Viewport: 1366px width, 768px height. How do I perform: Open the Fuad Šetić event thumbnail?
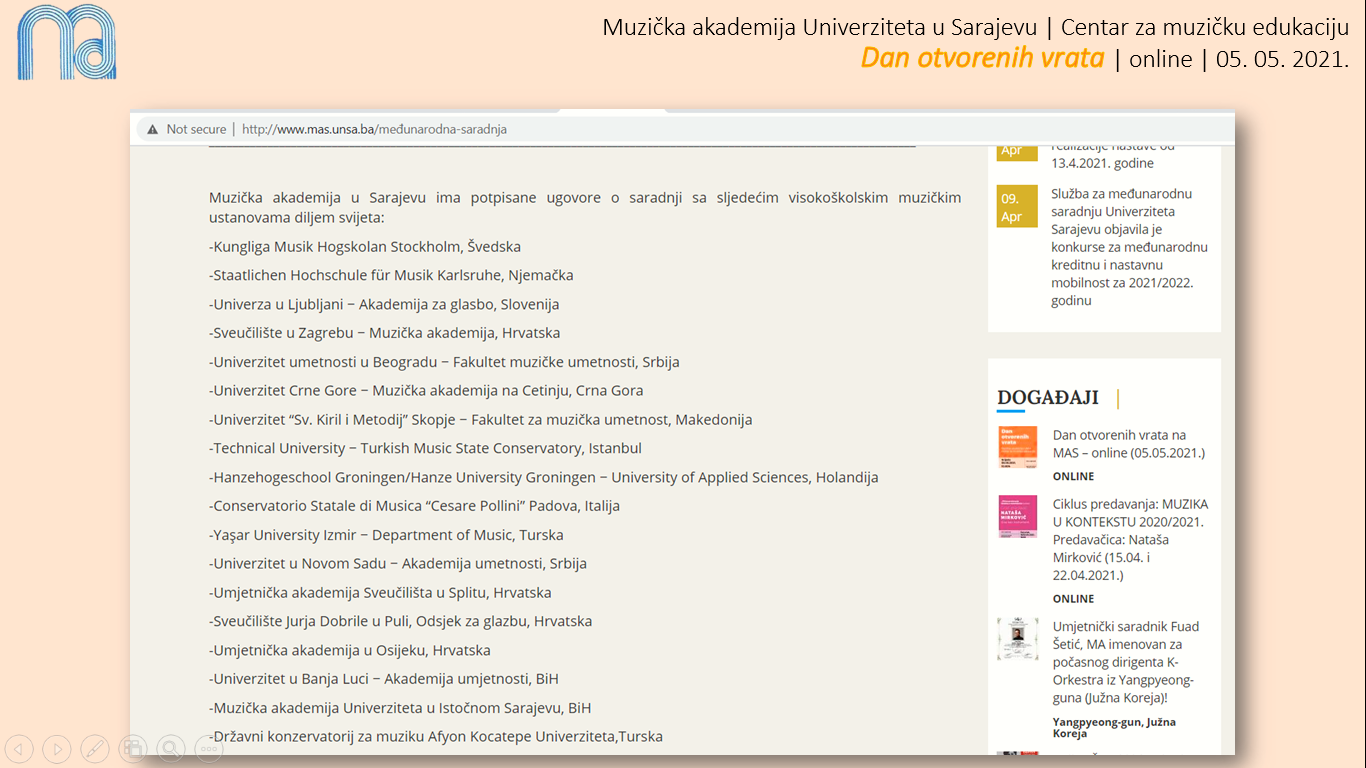[x=1018, y=639]
